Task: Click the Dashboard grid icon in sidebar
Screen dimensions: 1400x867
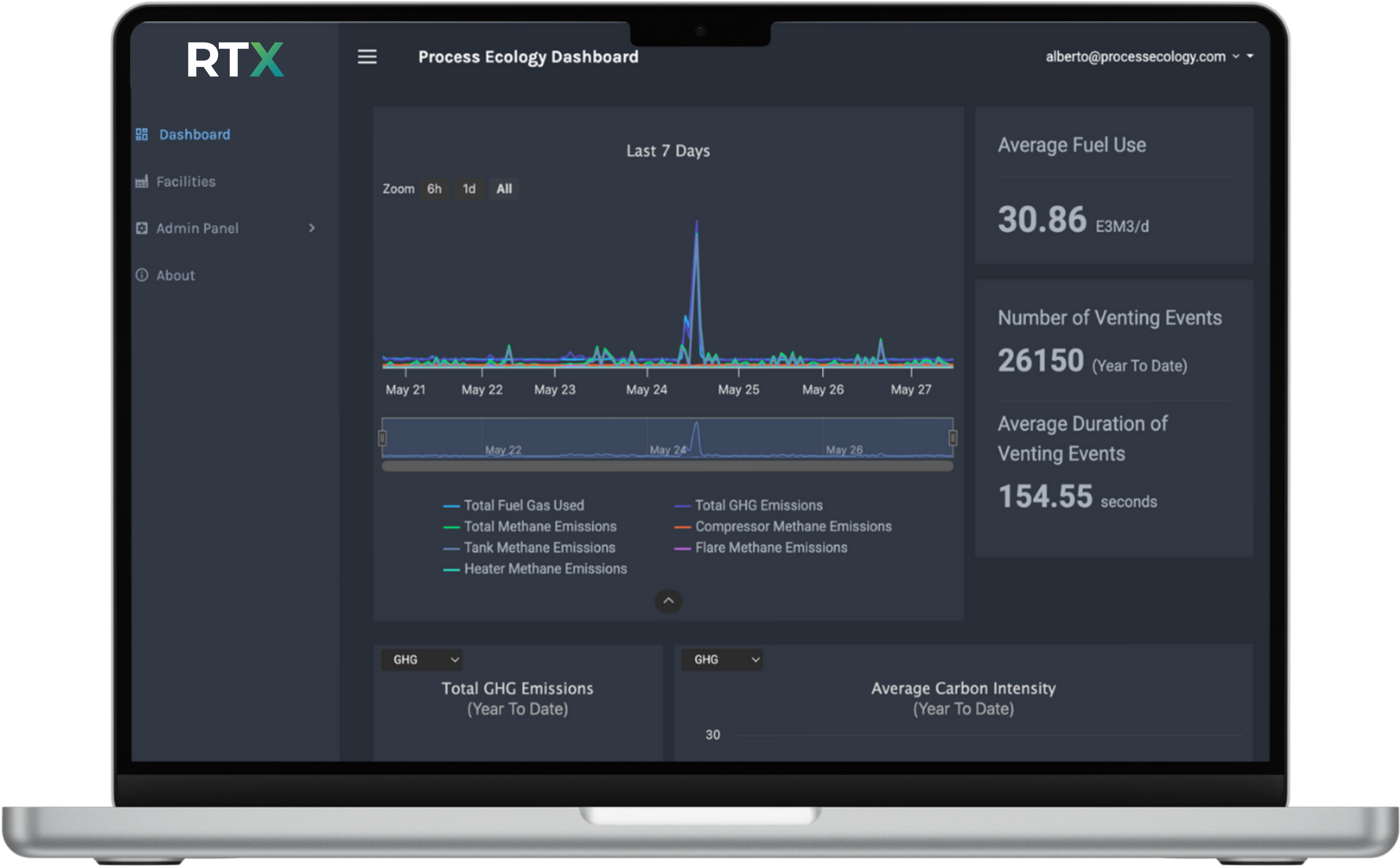Action: [x=142, y=134]
